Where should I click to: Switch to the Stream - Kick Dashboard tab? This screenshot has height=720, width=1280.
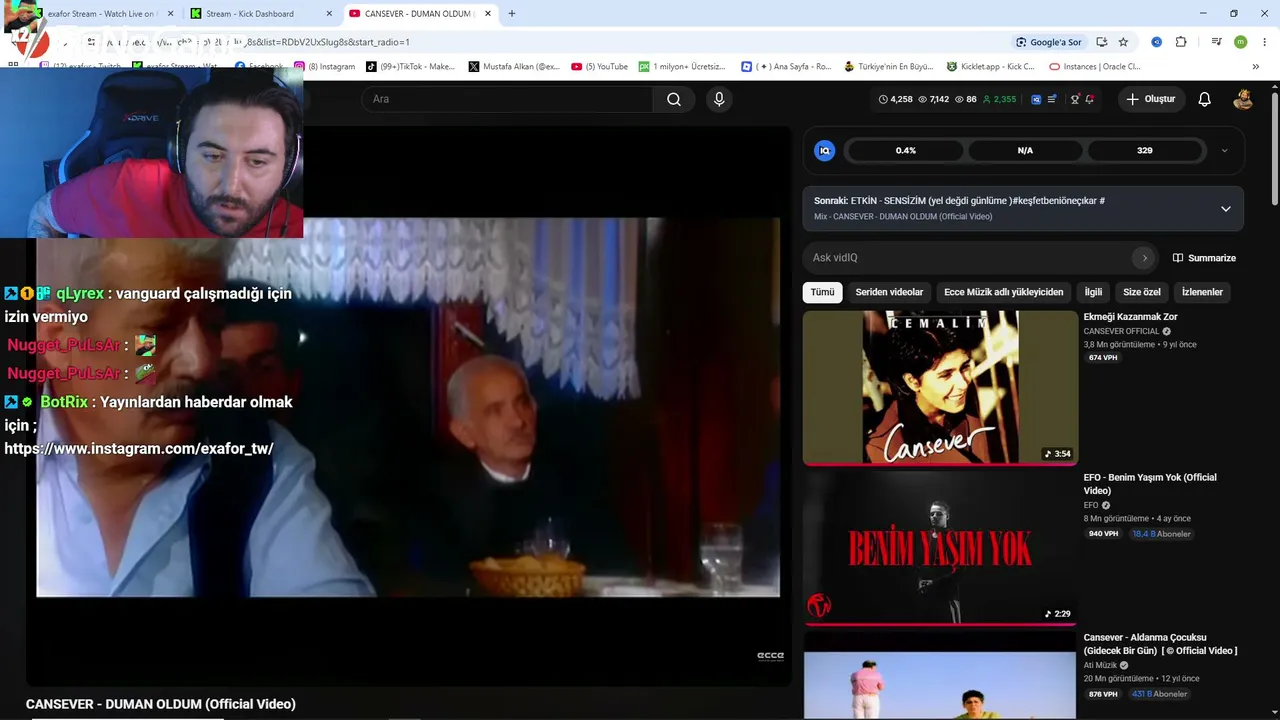[x=262, y=14]
